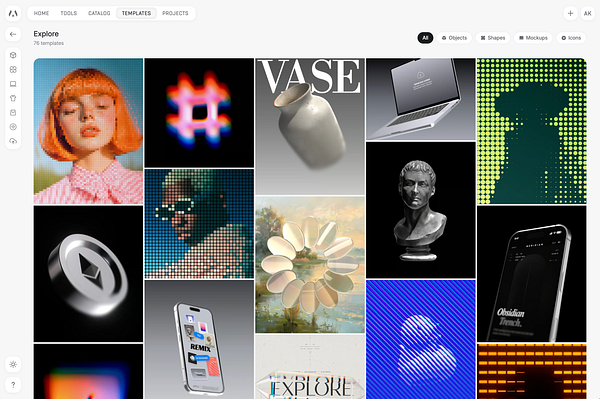Open the glass flower painting template
Viewport: 600px width, 399px height.
click(310, 264)
